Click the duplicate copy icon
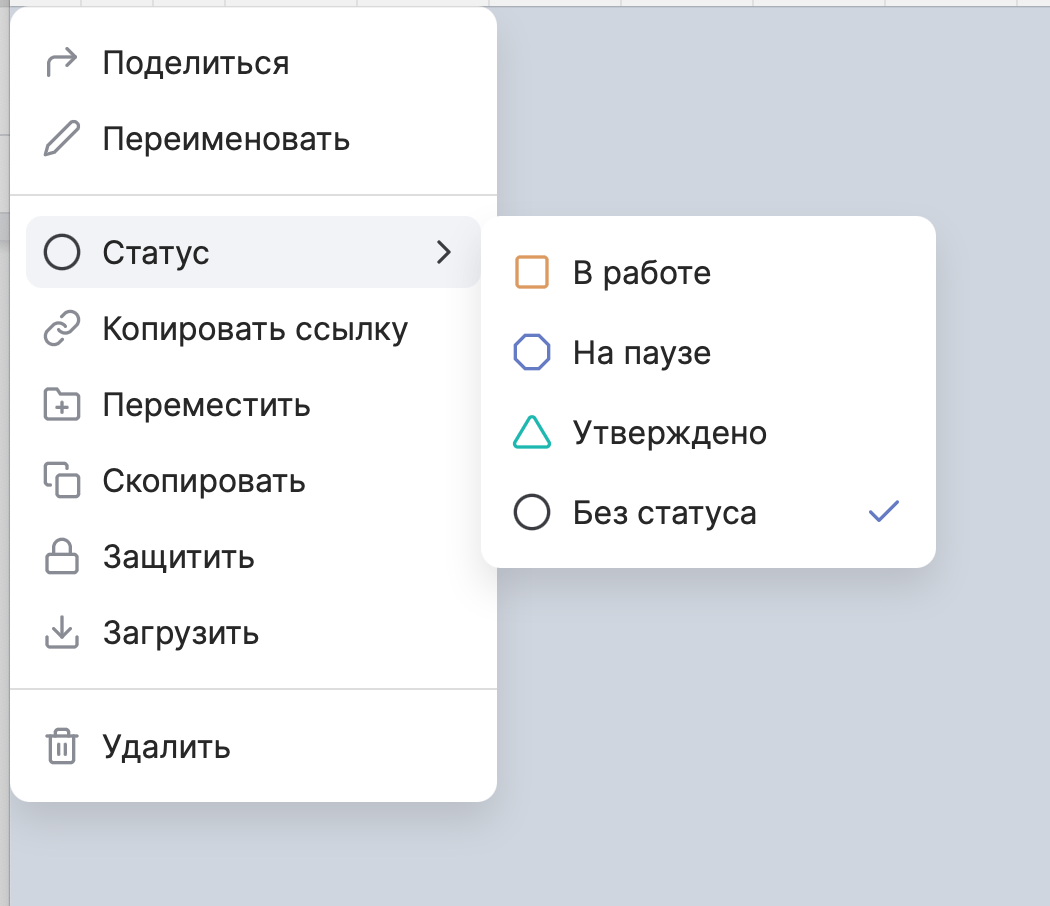The image size is (1050, 906). 62,481
